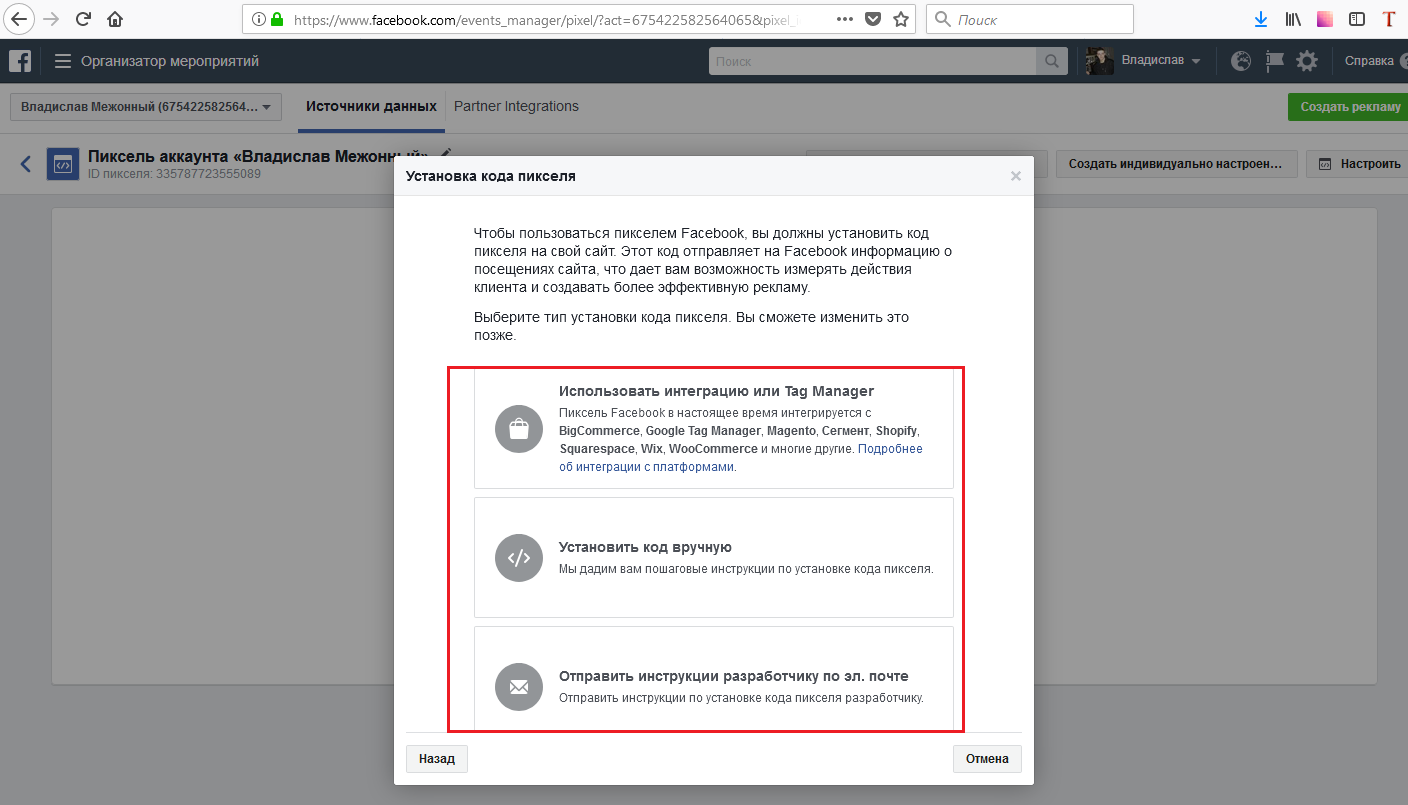
Task: Click the Отмена button
Action: tap(987, 759)
